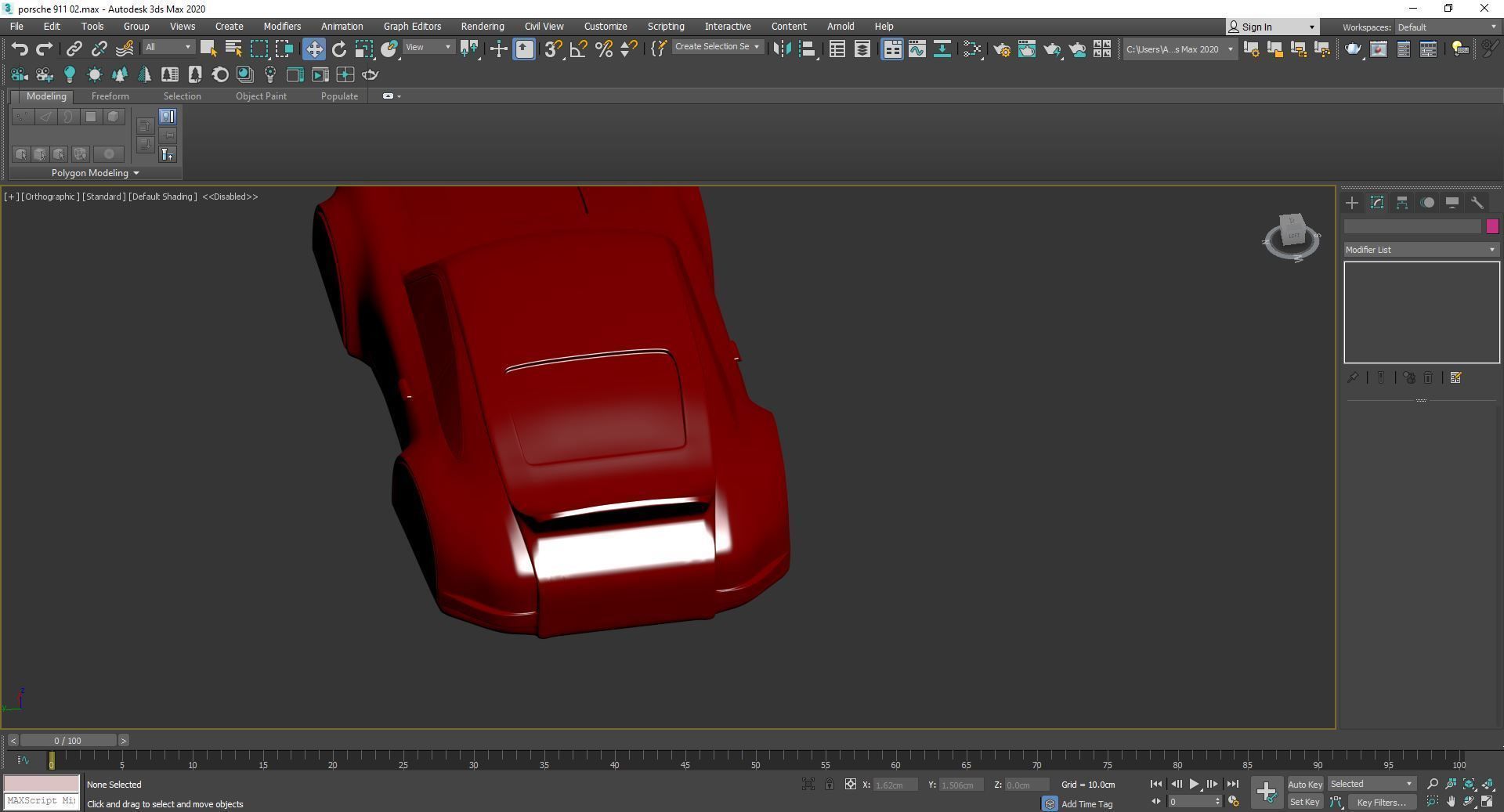This screenshot has width=1504, height=812.
Task: Open the Align tool
Action: point(807,49)
